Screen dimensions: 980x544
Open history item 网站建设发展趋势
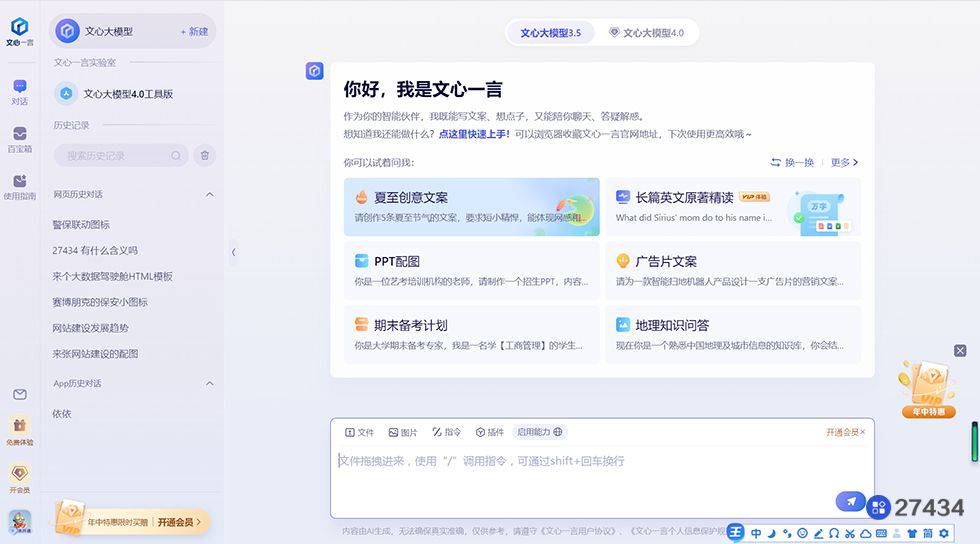(90, 328)
